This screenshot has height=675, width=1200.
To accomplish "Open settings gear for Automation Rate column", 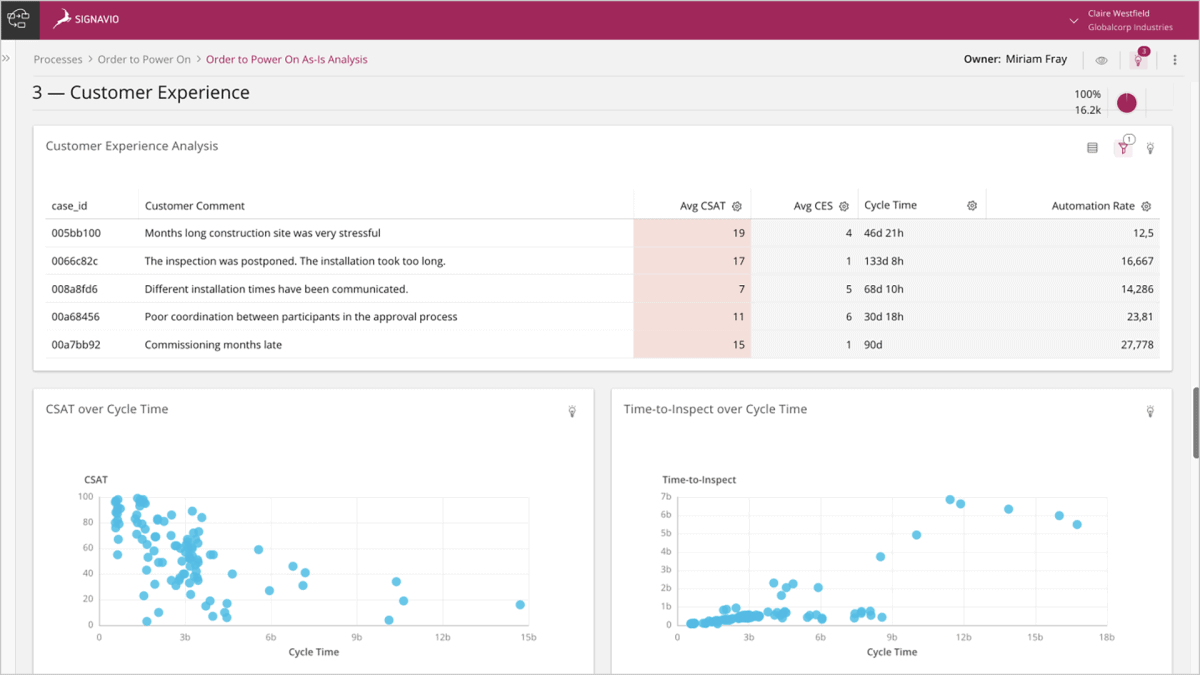I will 1146,205.
